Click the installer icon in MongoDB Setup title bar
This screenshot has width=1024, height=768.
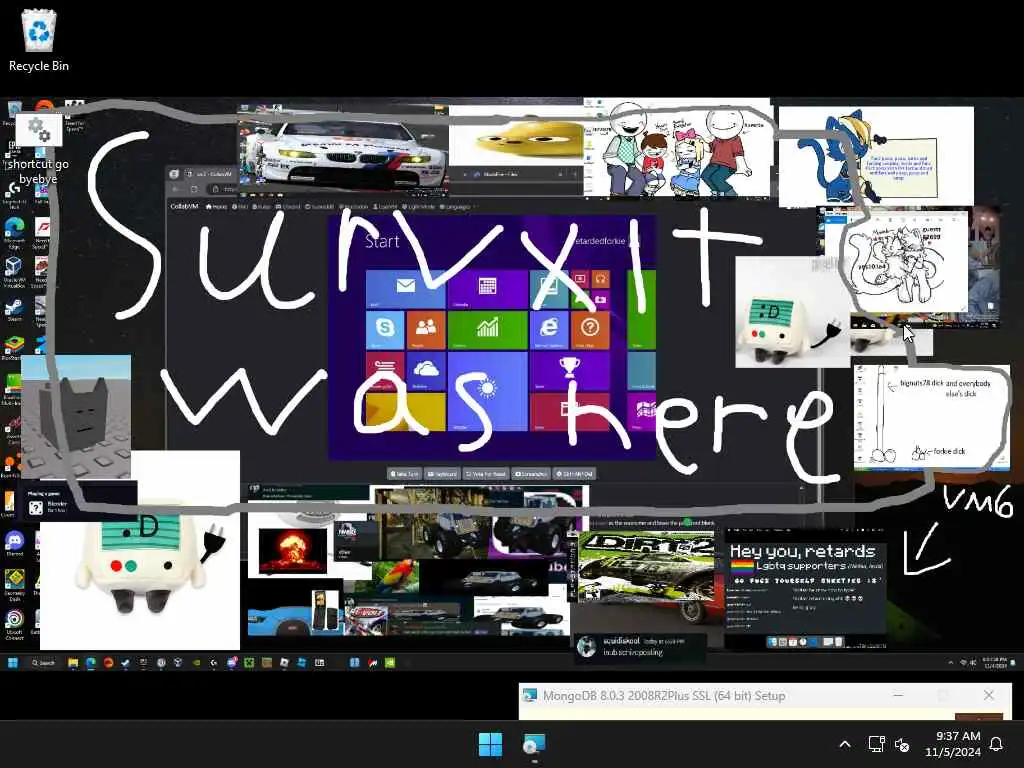tap(530, 696)
